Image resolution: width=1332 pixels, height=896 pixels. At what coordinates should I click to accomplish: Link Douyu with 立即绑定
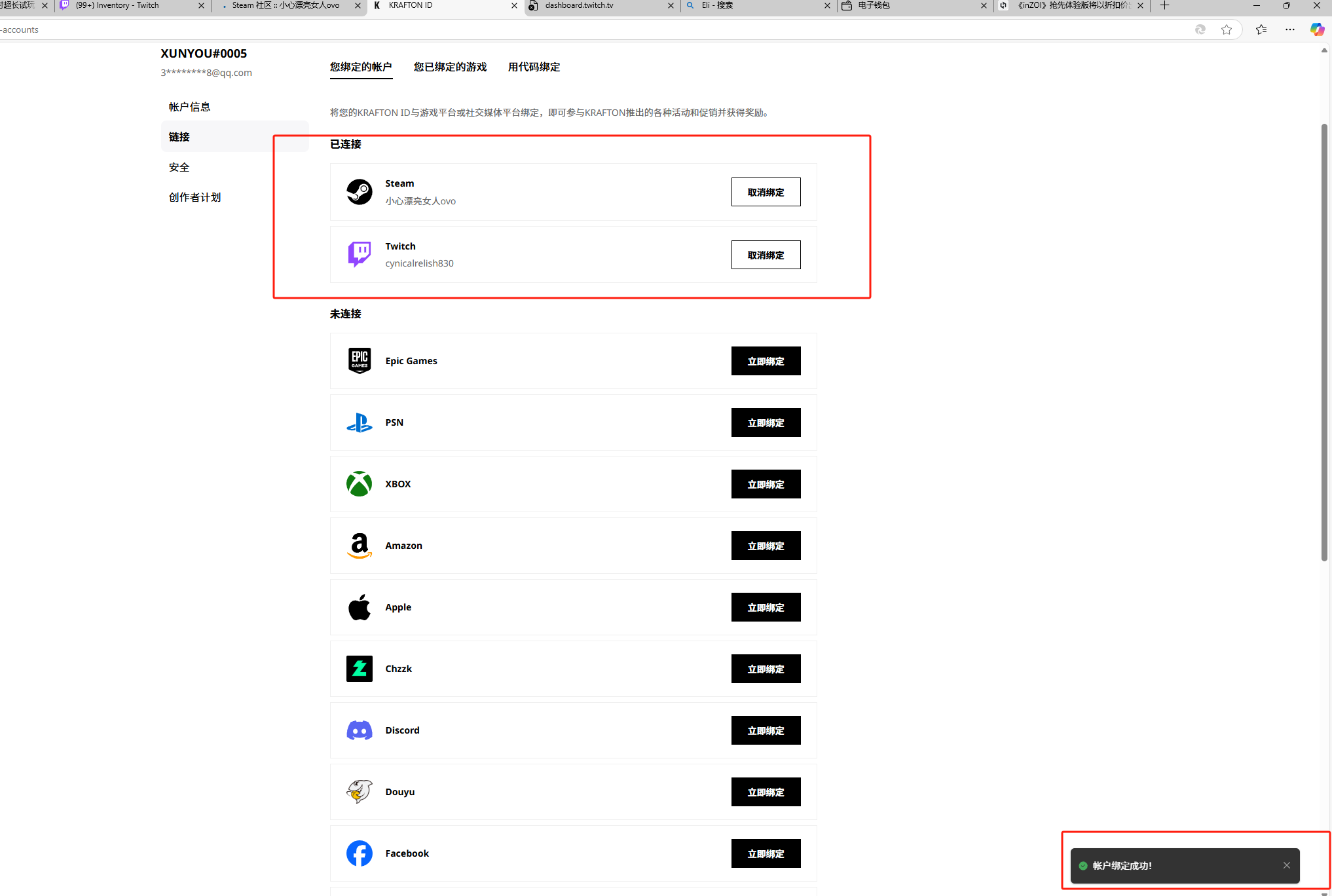766,792
